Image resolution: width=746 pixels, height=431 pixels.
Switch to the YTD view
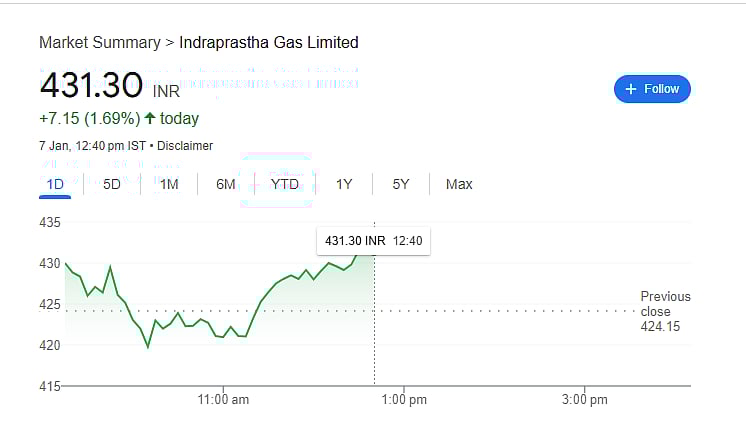point(285,184)
